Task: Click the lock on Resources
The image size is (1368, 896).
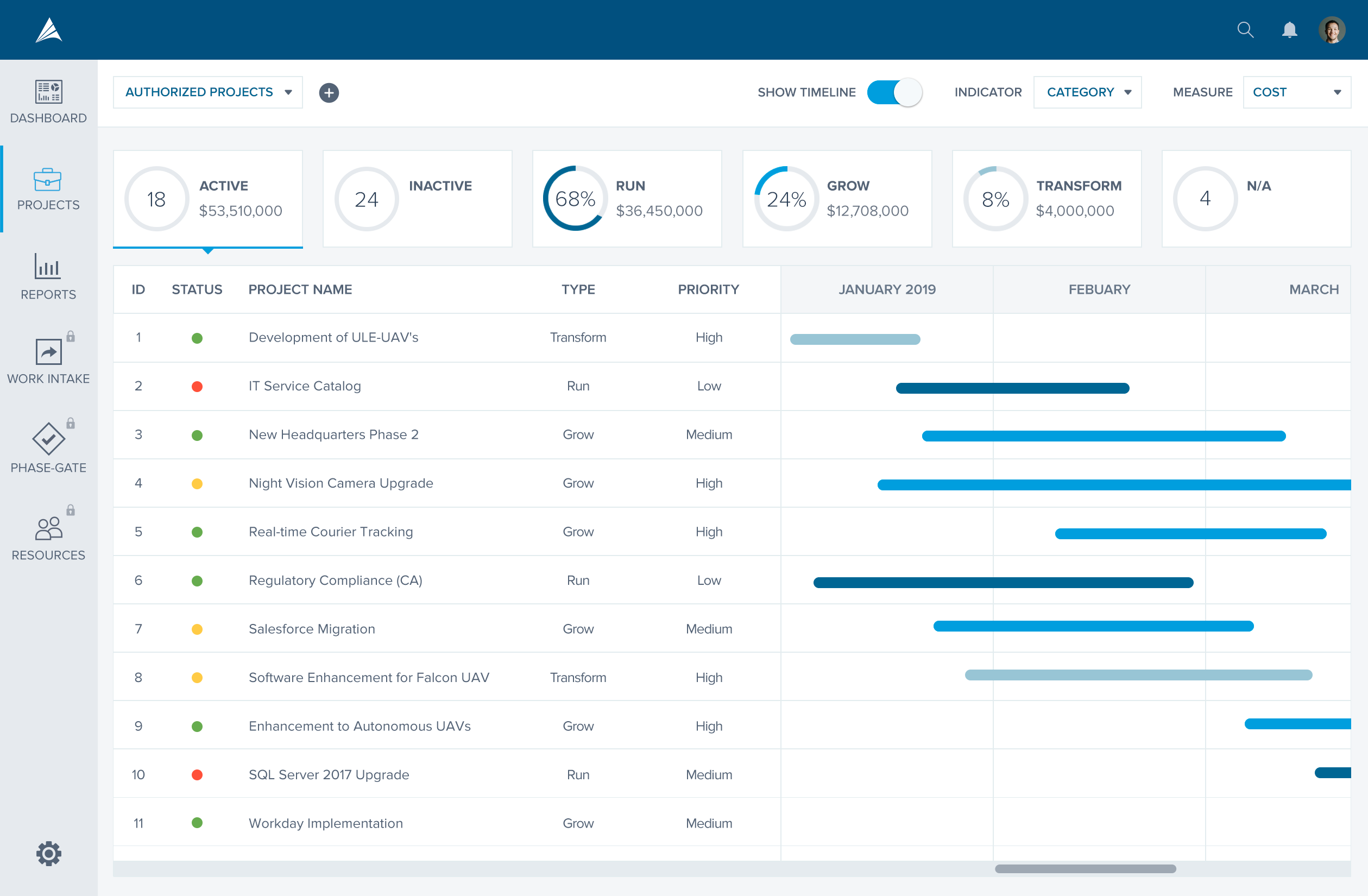Action: [x=71, y=510]
